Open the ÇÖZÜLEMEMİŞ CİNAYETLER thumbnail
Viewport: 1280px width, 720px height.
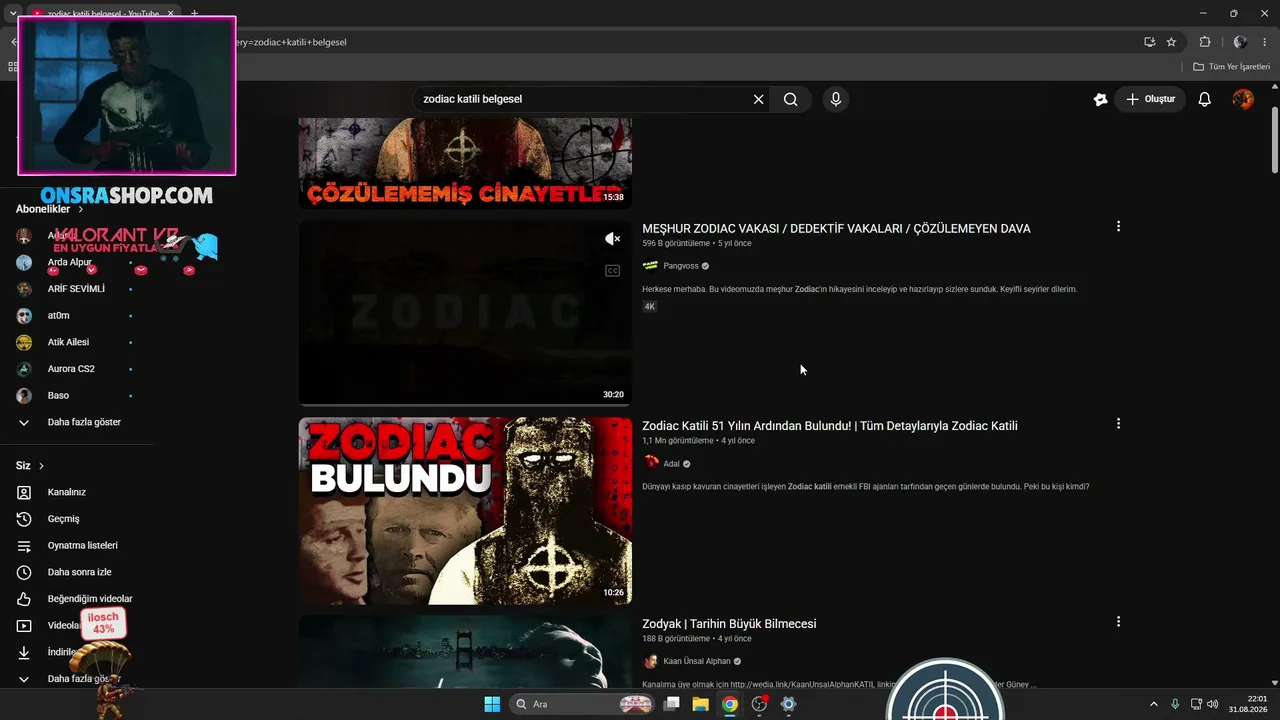point(465,162)
